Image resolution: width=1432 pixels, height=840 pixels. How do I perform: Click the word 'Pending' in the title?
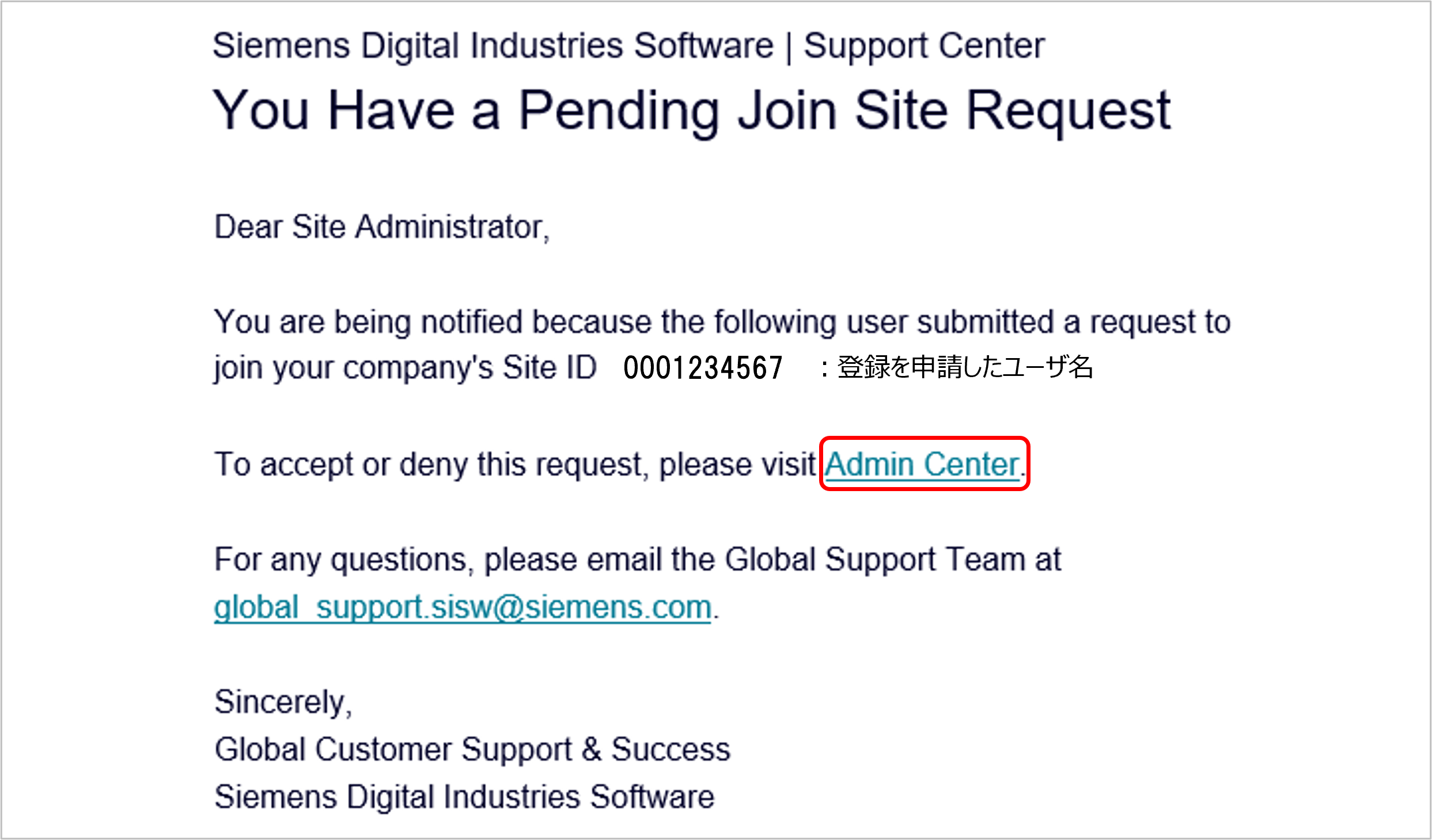pos(619,111)
